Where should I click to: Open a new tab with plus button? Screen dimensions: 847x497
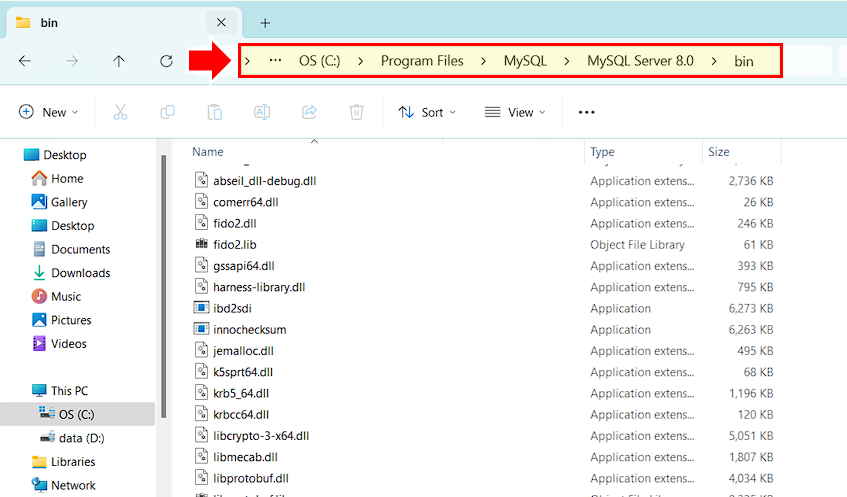265,23
